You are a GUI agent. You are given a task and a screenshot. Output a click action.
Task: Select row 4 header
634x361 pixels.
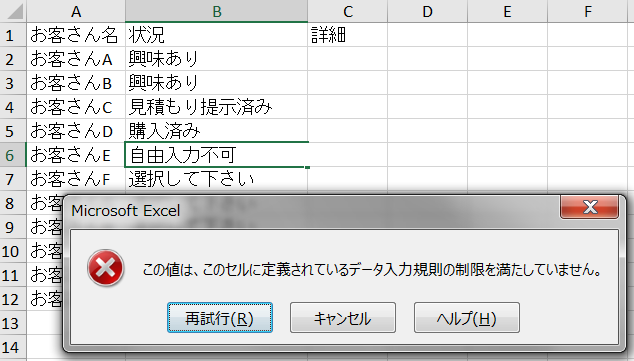13,107
